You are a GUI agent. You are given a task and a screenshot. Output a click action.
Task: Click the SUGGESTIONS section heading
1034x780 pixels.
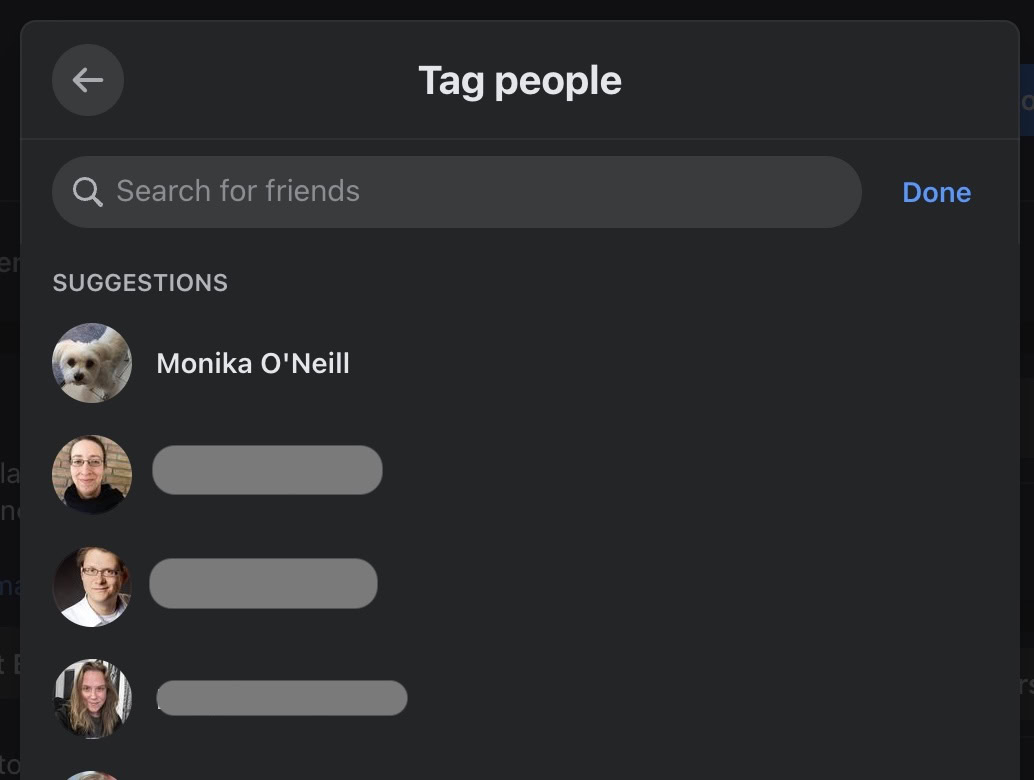[x=140, y=283]
